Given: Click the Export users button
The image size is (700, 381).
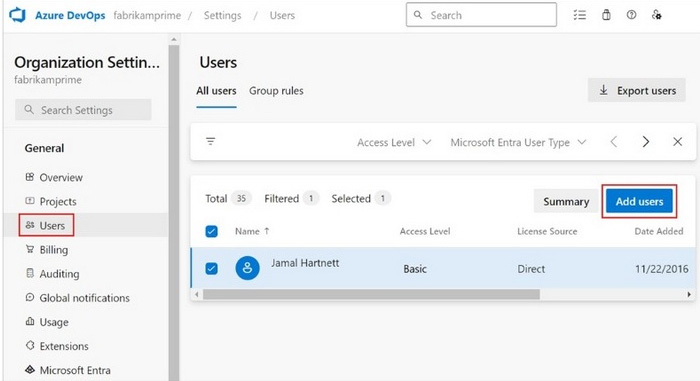Looking at the screenshot, I should [637, 91].
